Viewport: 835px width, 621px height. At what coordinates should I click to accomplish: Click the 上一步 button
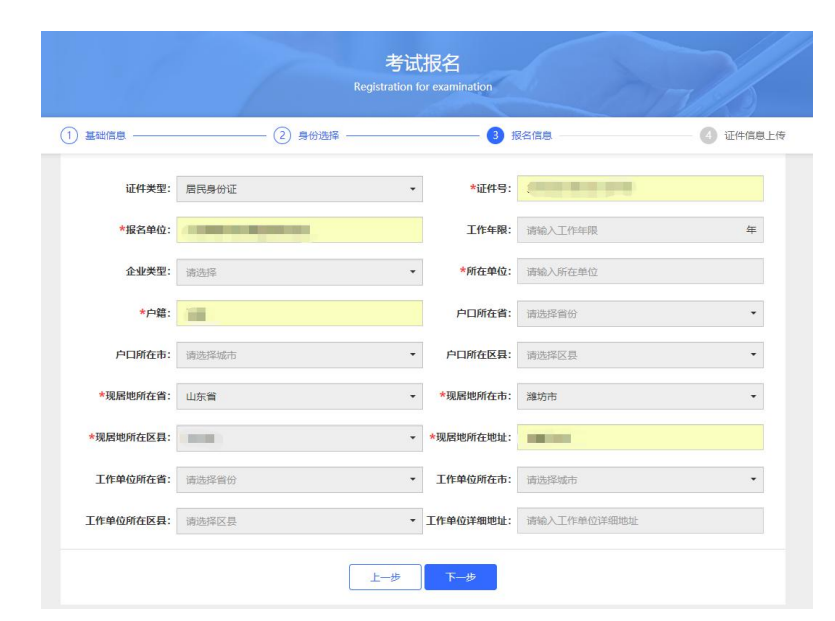point(384,577)
